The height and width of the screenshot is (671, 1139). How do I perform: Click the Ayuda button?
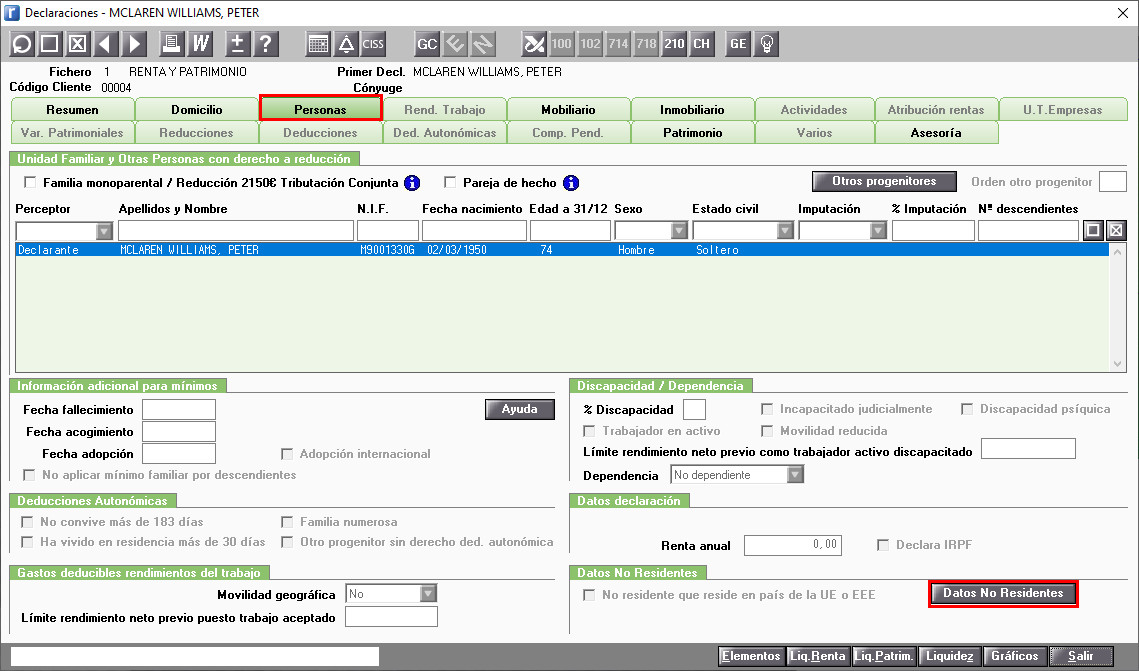[519, 410]
